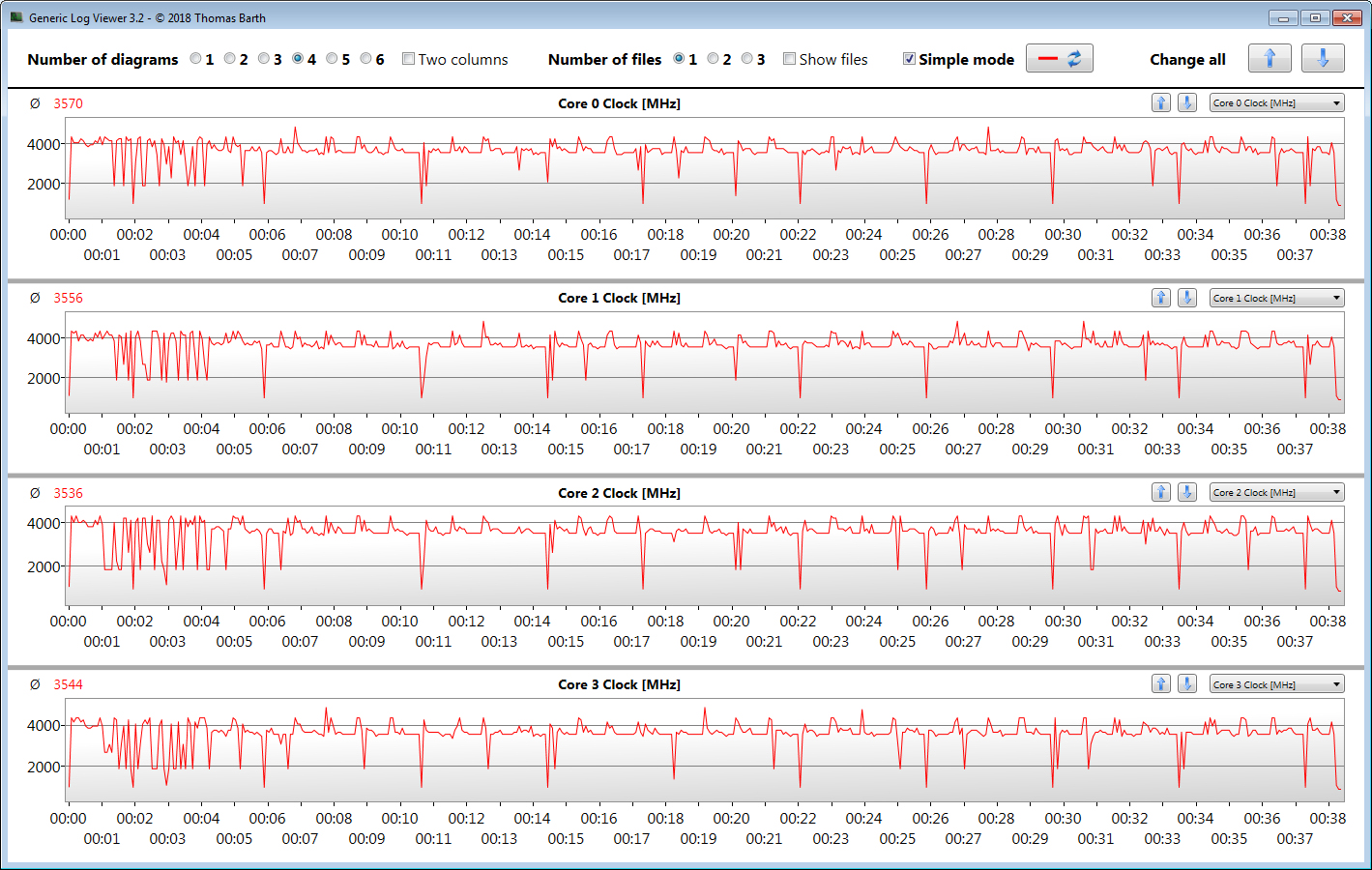
Task: Expand the Core 3 Clock [MHz] series dropdown
Action: (1276, 683)
